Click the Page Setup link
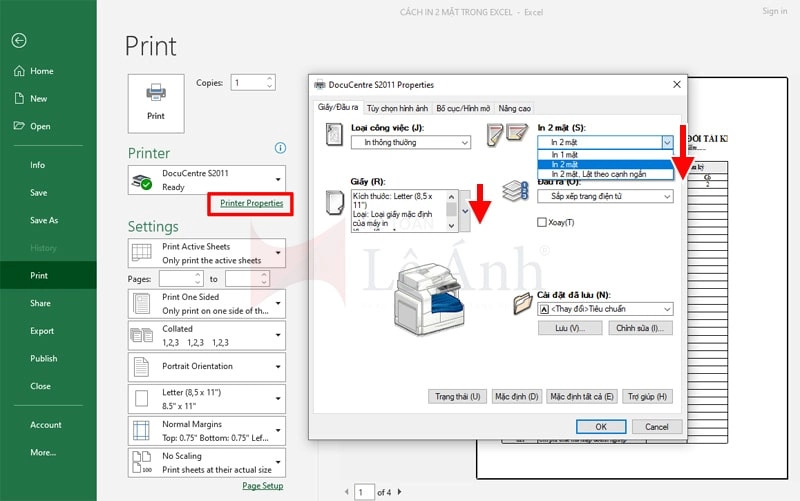800x501 pixels. (263, 486)
